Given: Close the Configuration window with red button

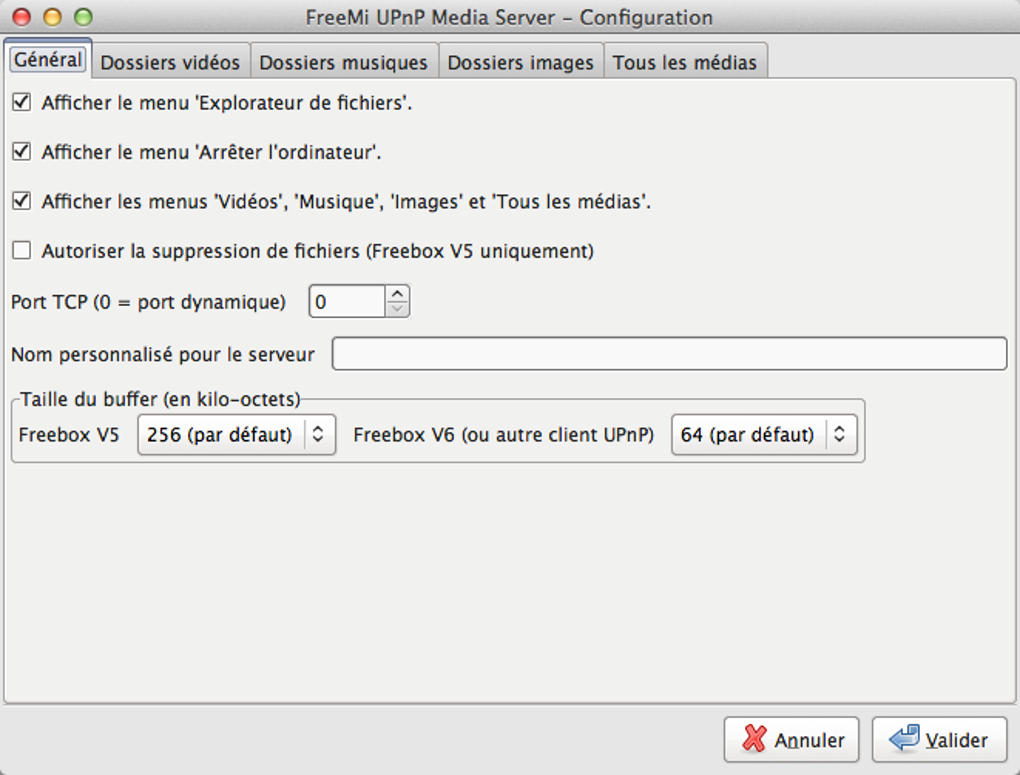Looking at the screenshot, I should (21, 17).
